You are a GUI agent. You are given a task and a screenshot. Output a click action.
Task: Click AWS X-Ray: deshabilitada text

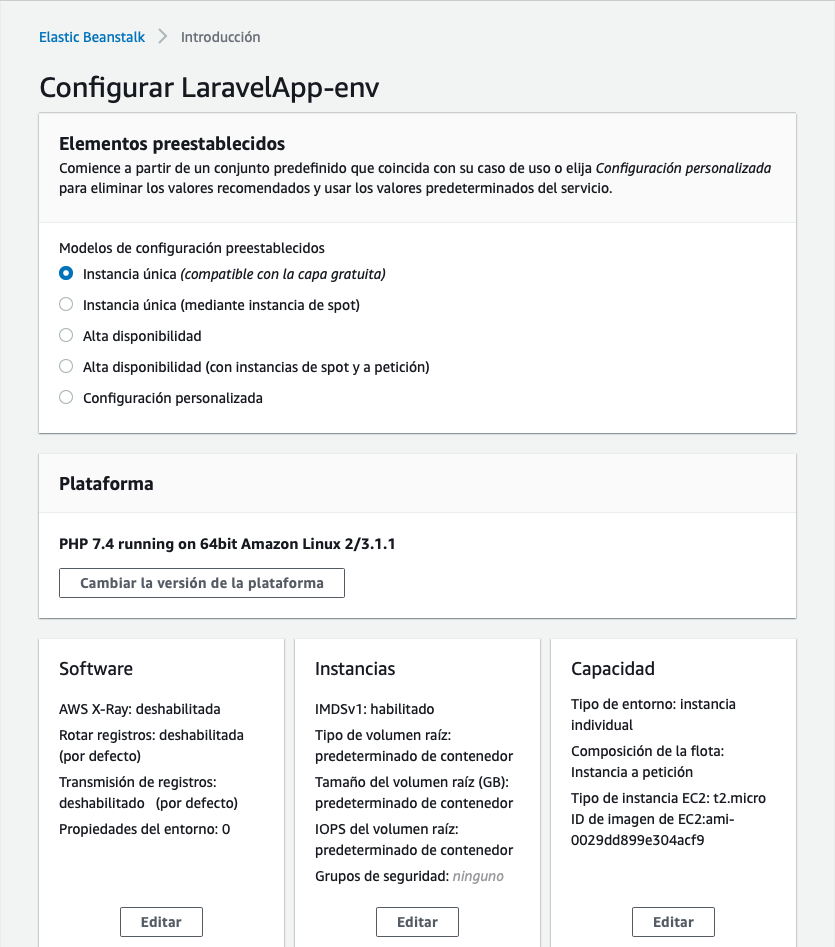coord(139,709)
